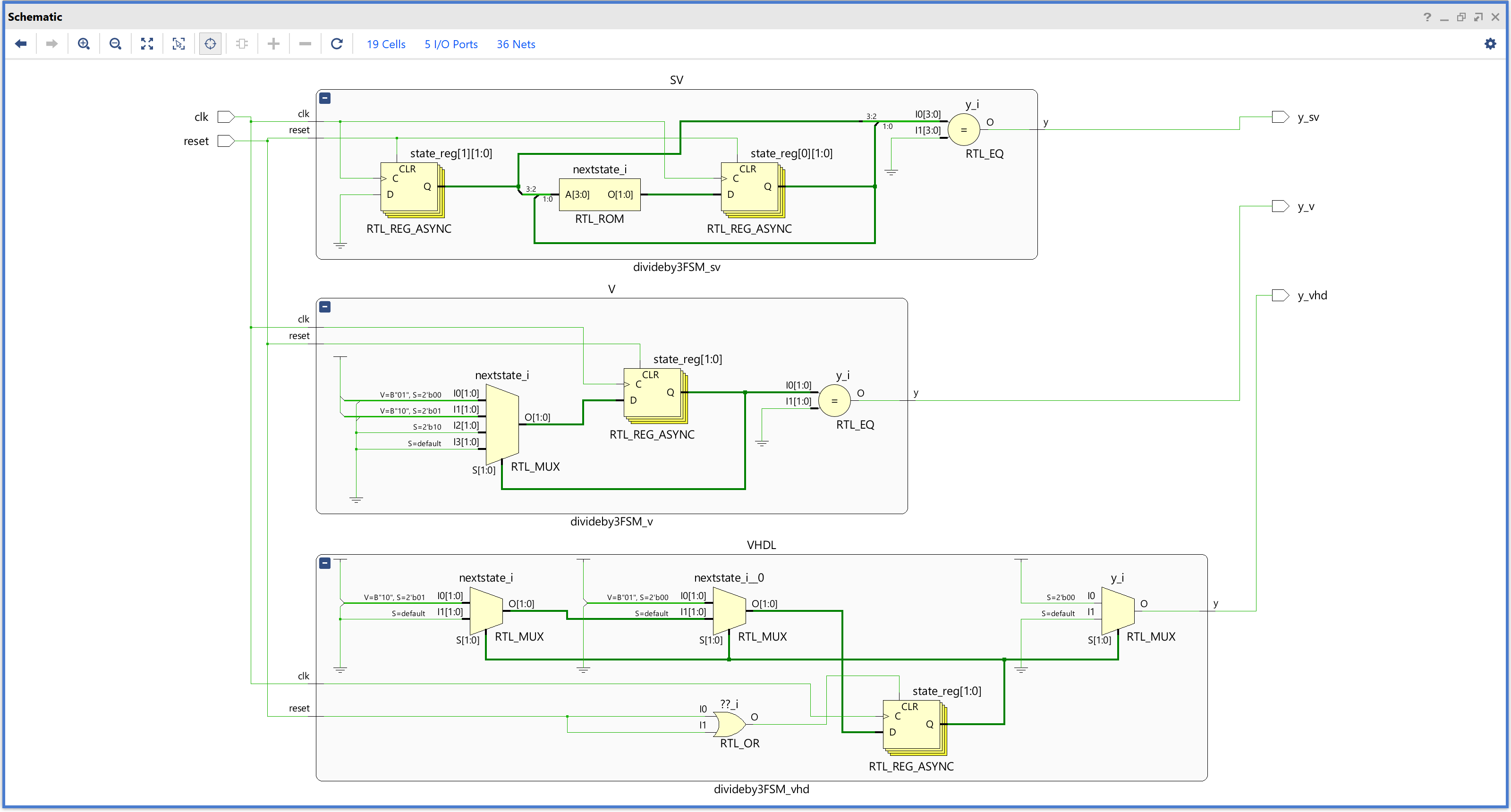Image resolution: width=1511 pixels, height=812 pixels.
Task: Click the zoom out magnifier icon
Action: point(116,44)
